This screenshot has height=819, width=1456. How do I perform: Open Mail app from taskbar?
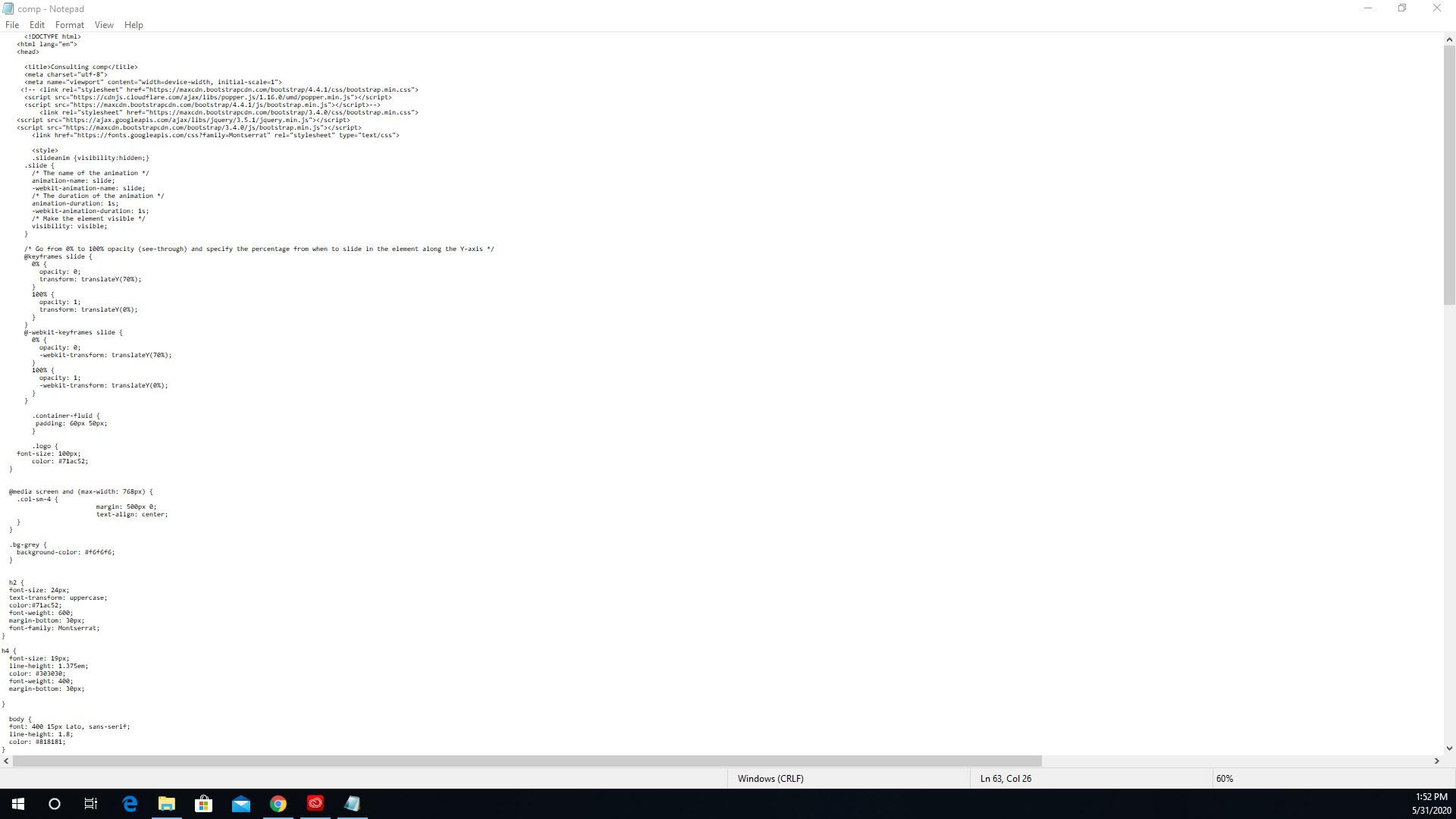point(241,804)
